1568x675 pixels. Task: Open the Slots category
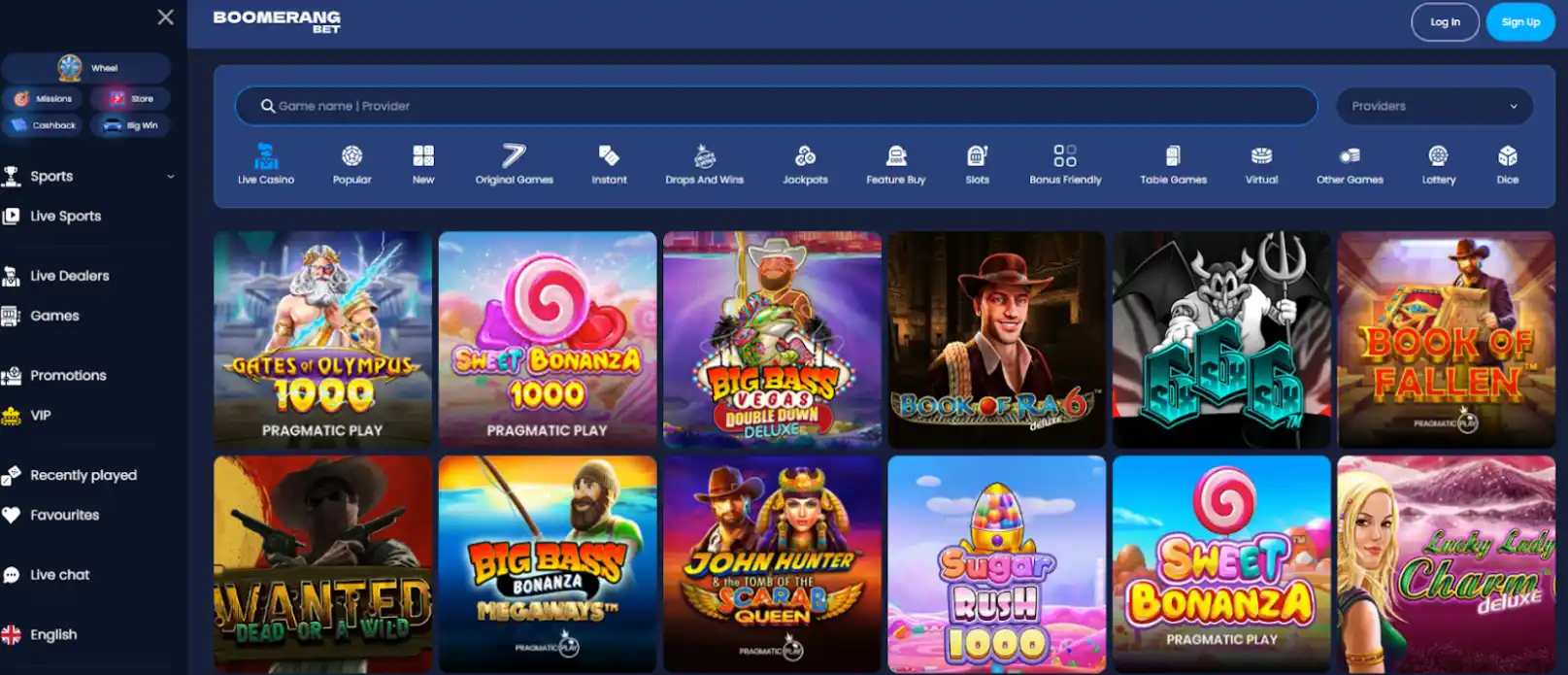pos(977,163)
